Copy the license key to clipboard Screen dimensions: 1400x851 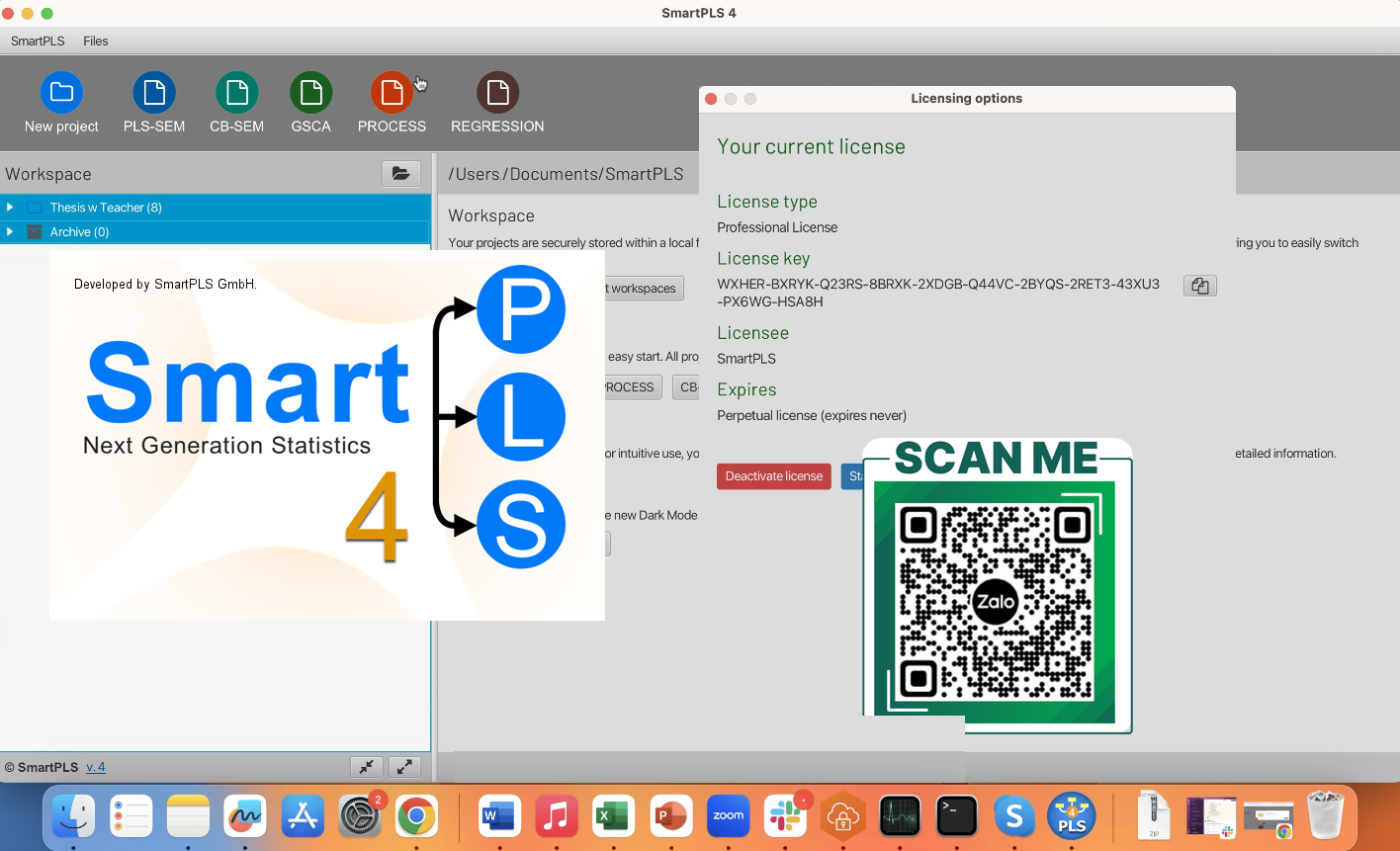[1200, 286]
